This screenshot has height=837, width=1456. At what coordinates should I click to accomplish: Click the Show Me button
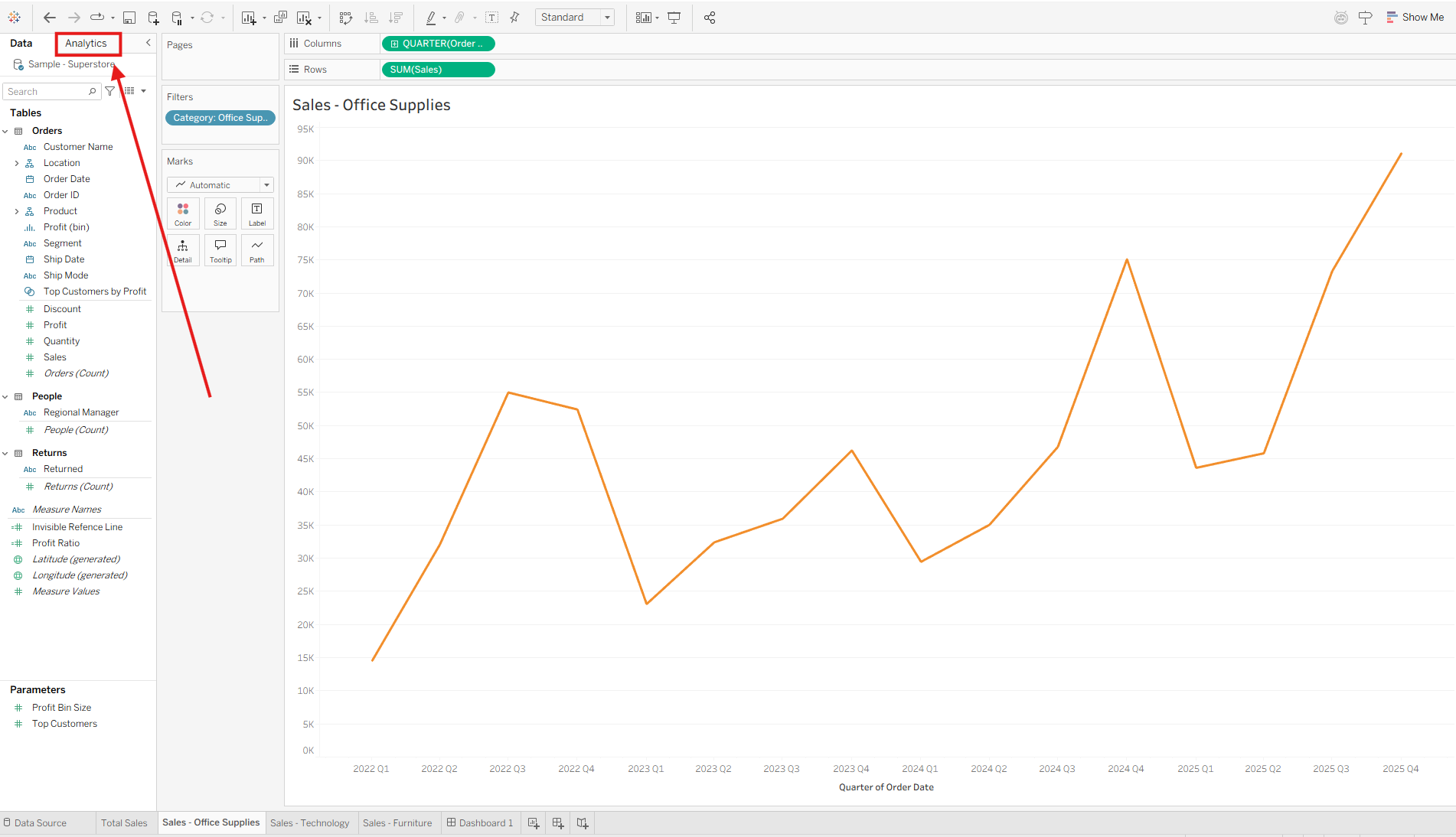pyautogui.click(x=1415, y=18)
